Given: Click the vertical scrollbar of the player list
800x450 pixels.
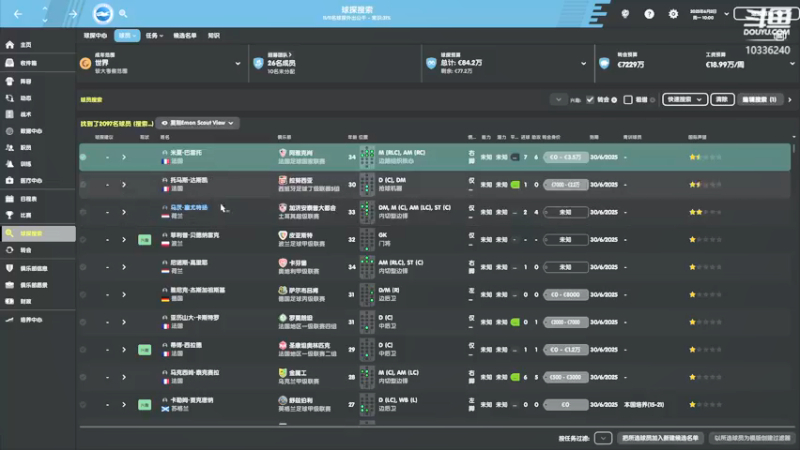Looking at the screenshot, I should 794,148.
